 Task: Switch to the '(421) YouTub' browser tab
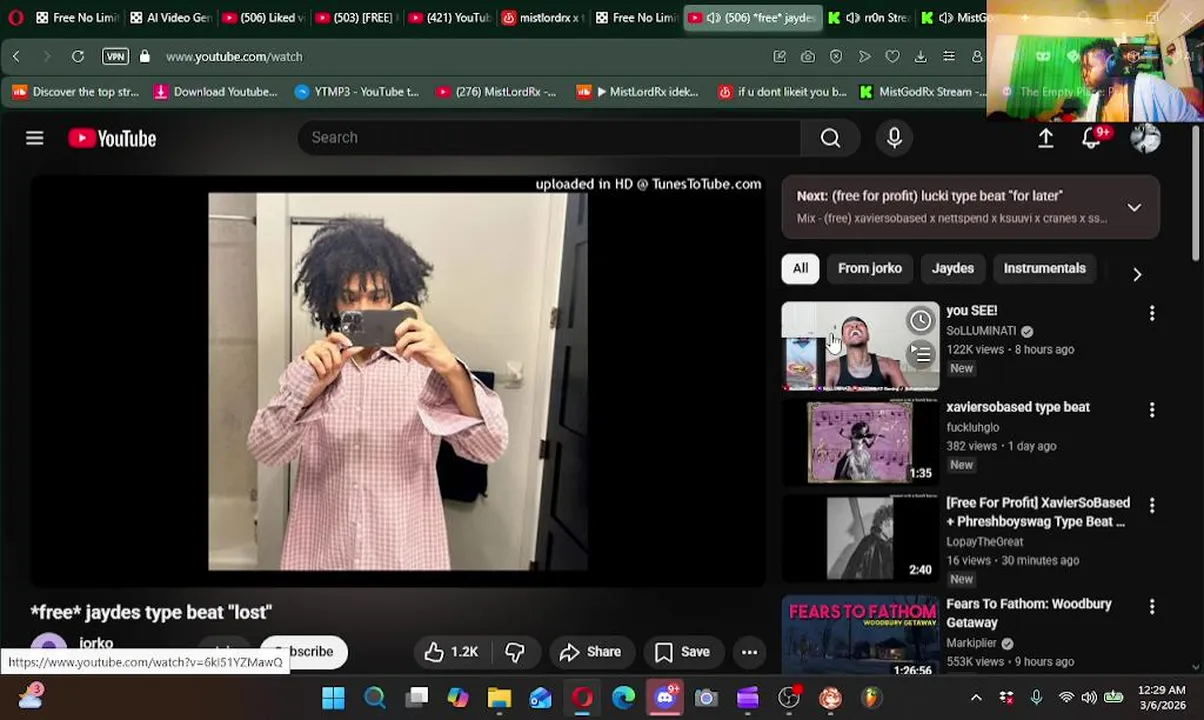(x=448, y=17)
